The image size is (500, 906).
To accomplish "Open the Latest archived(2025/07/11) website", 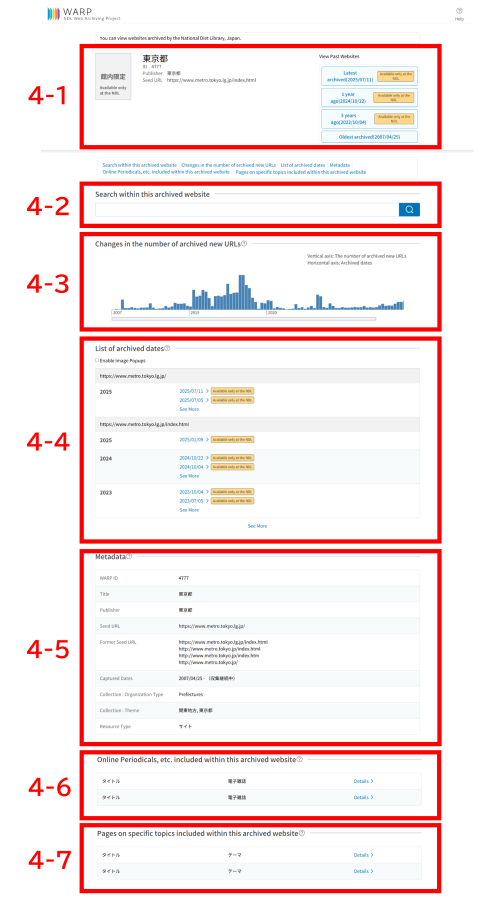I will coord(369,76).
